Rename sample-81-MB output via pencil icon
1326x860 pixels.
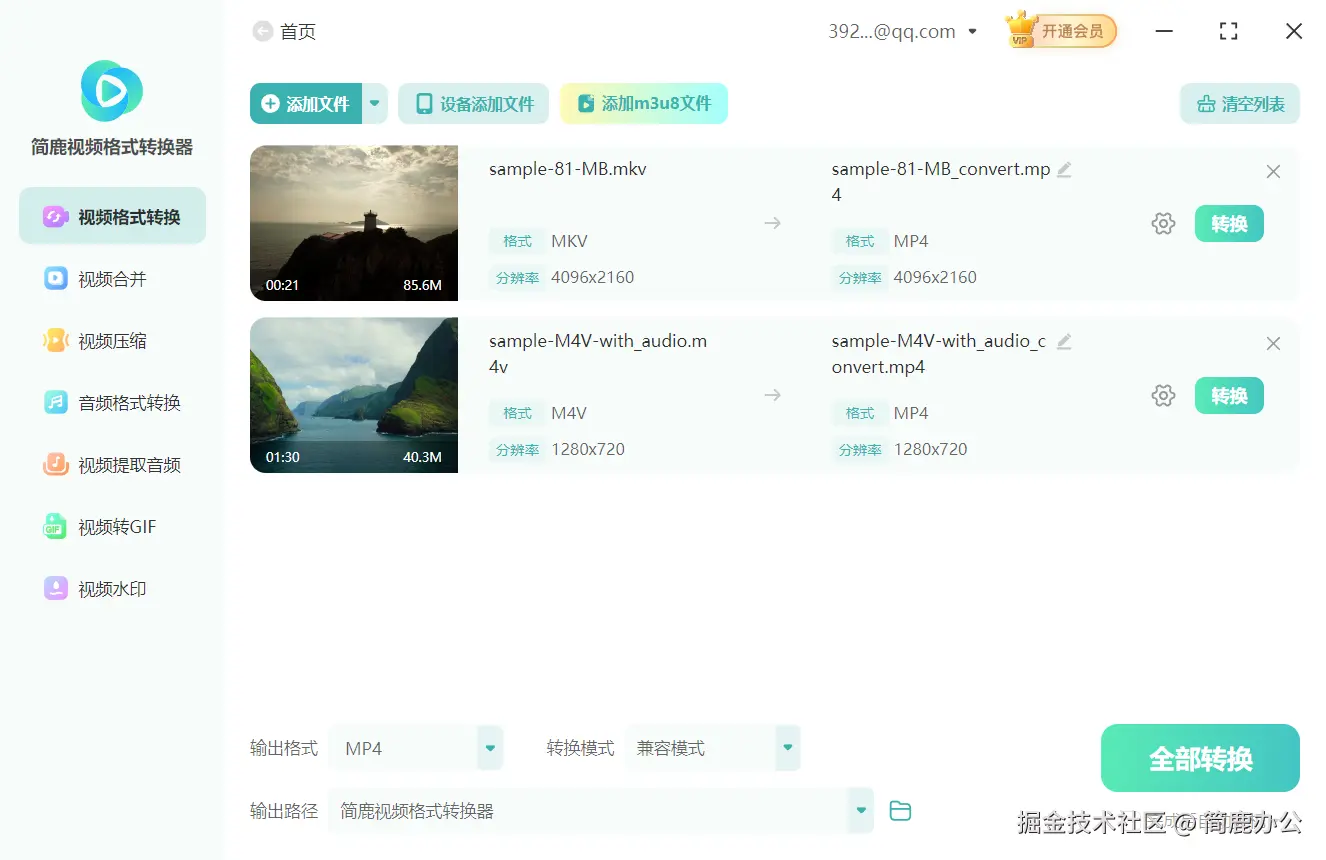coord(1064,169)
